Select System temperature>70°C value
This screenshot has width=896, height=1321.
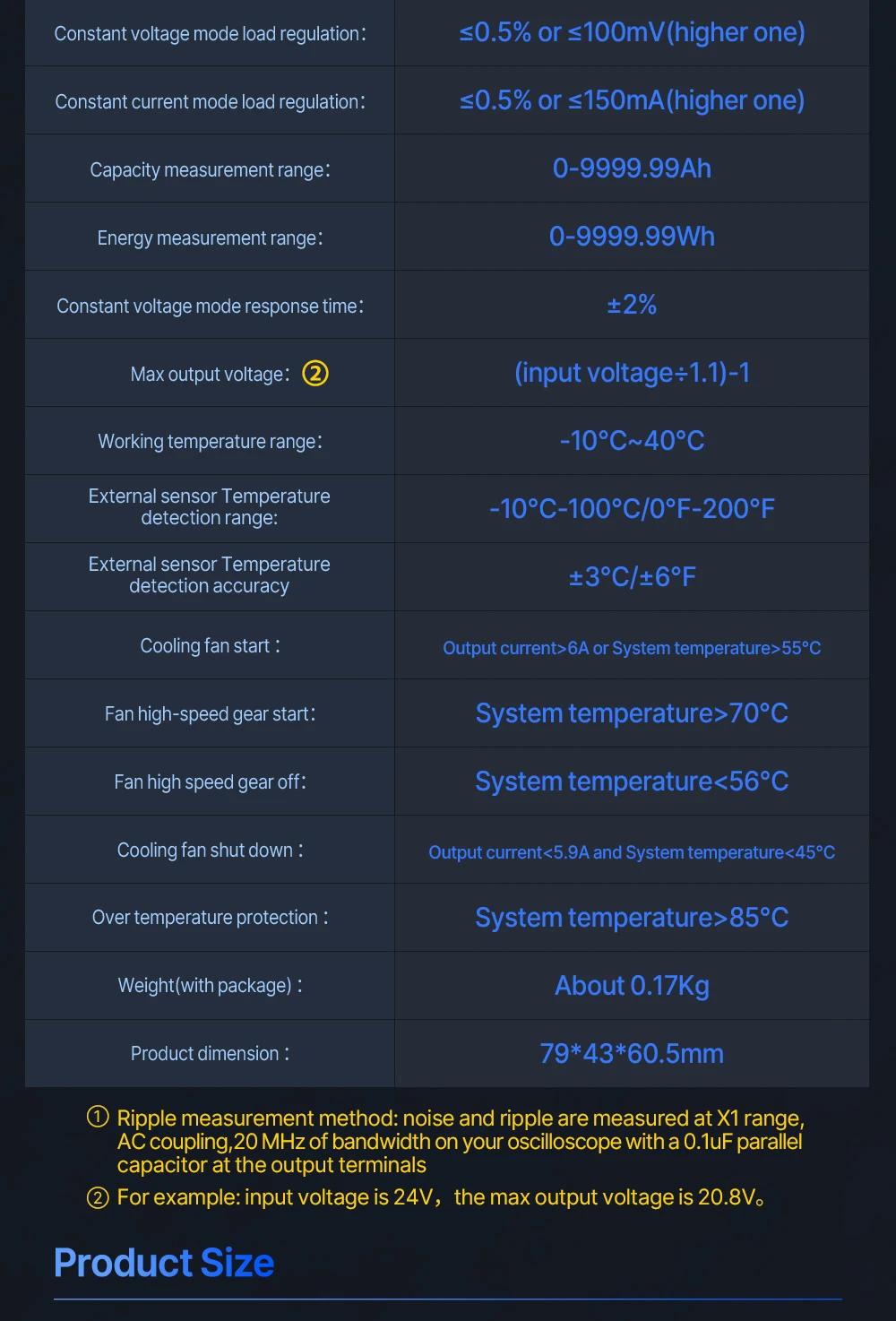(x=632, y=713)
